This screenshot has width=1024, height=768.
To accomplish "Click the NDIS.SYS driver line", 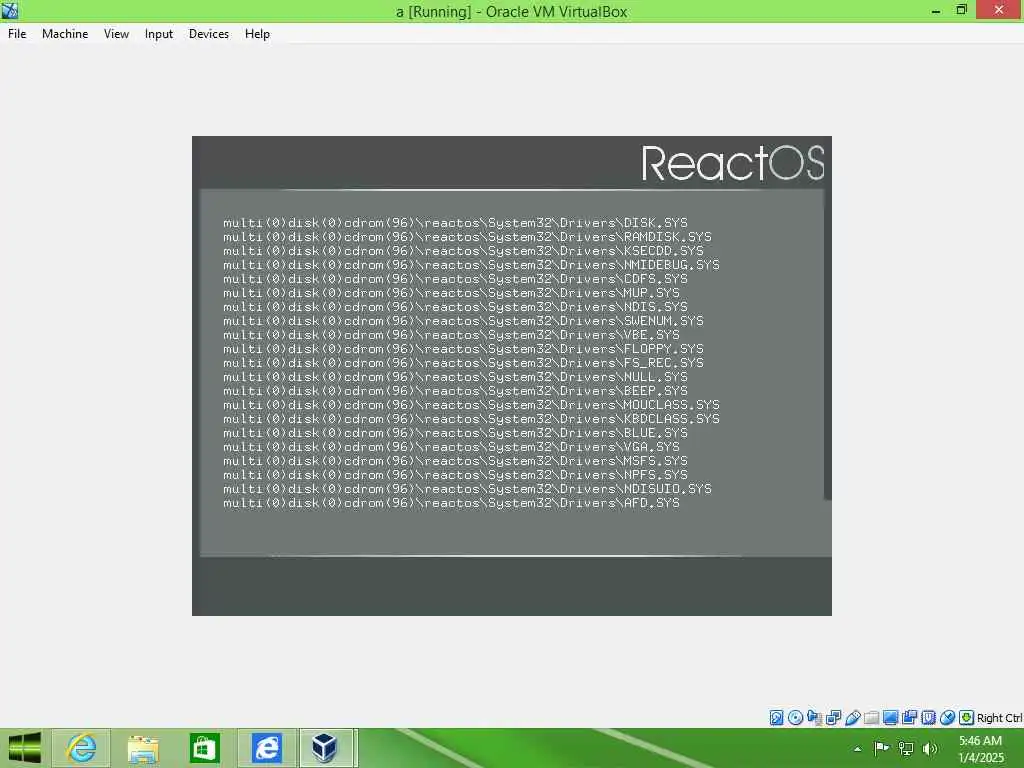I will coord(455,307).
